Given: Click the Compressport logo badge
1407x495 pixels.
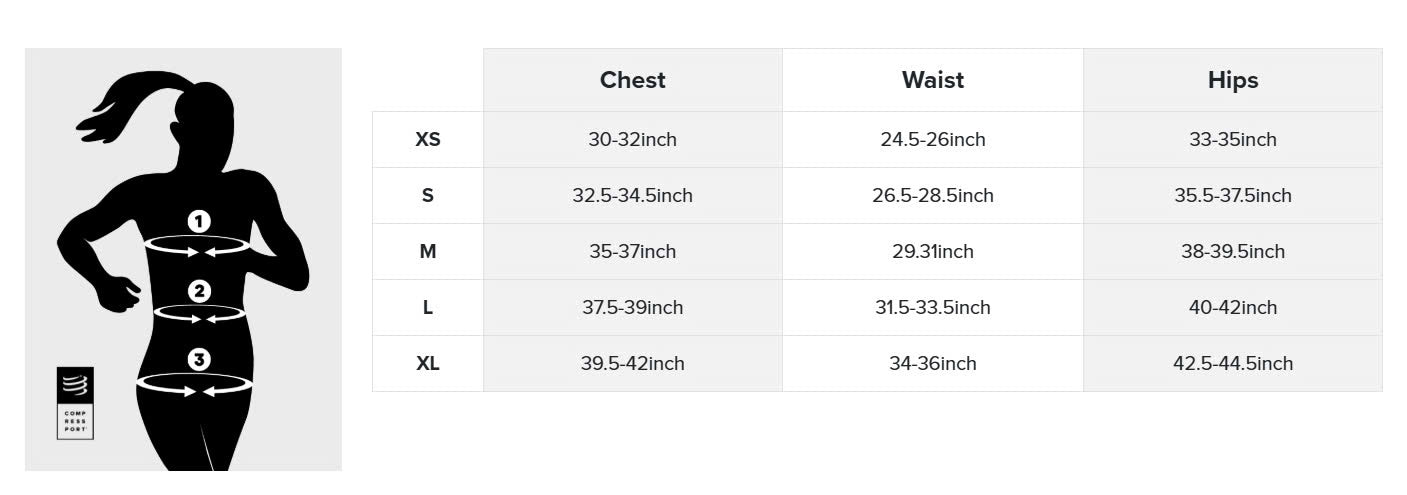Looking at the screenshot, I should (75, 403).
